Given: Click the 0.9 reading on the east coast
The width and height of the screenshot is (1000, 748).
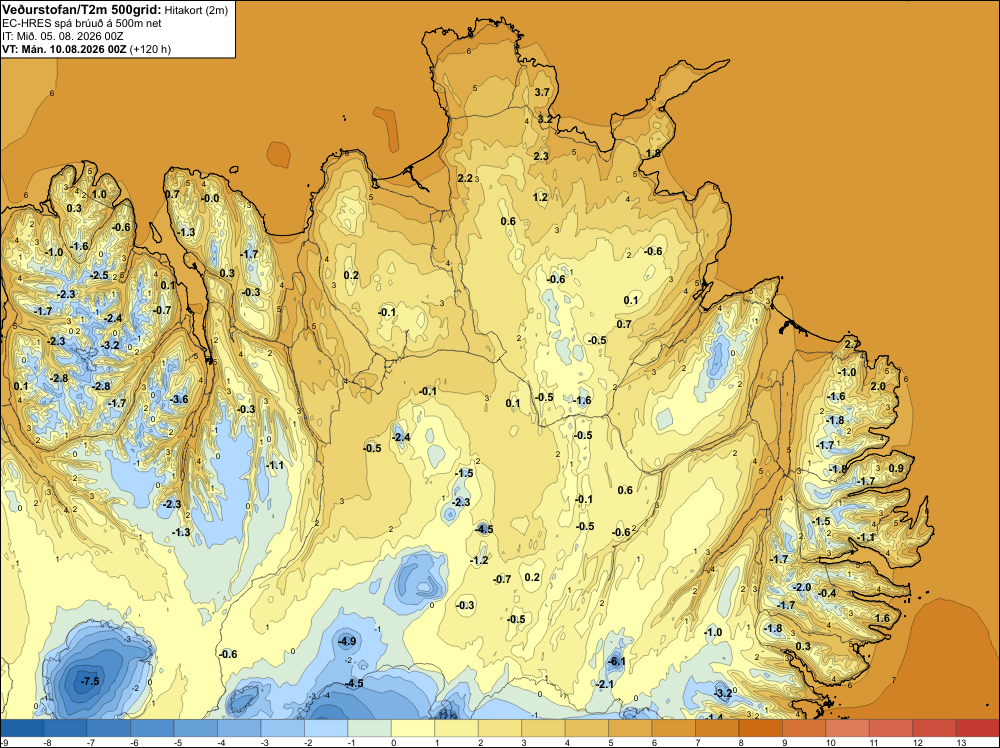Looking at the screenshot, I should [x=896, y=469].
